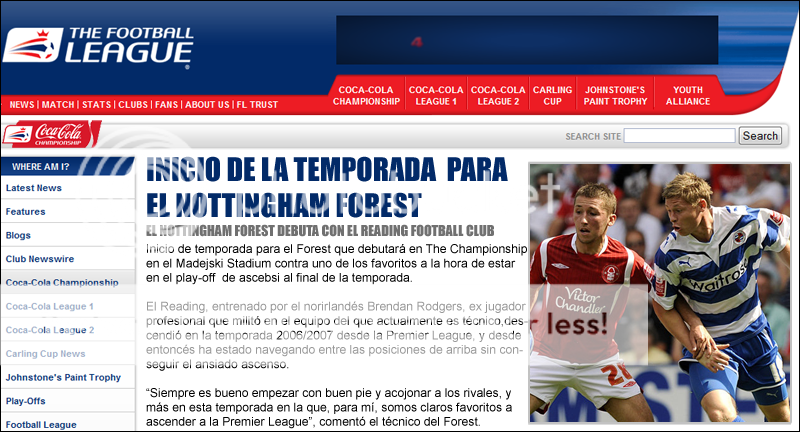
Task: Click the Play-Offs sidebar link
Action: click(x=26, y=401)
